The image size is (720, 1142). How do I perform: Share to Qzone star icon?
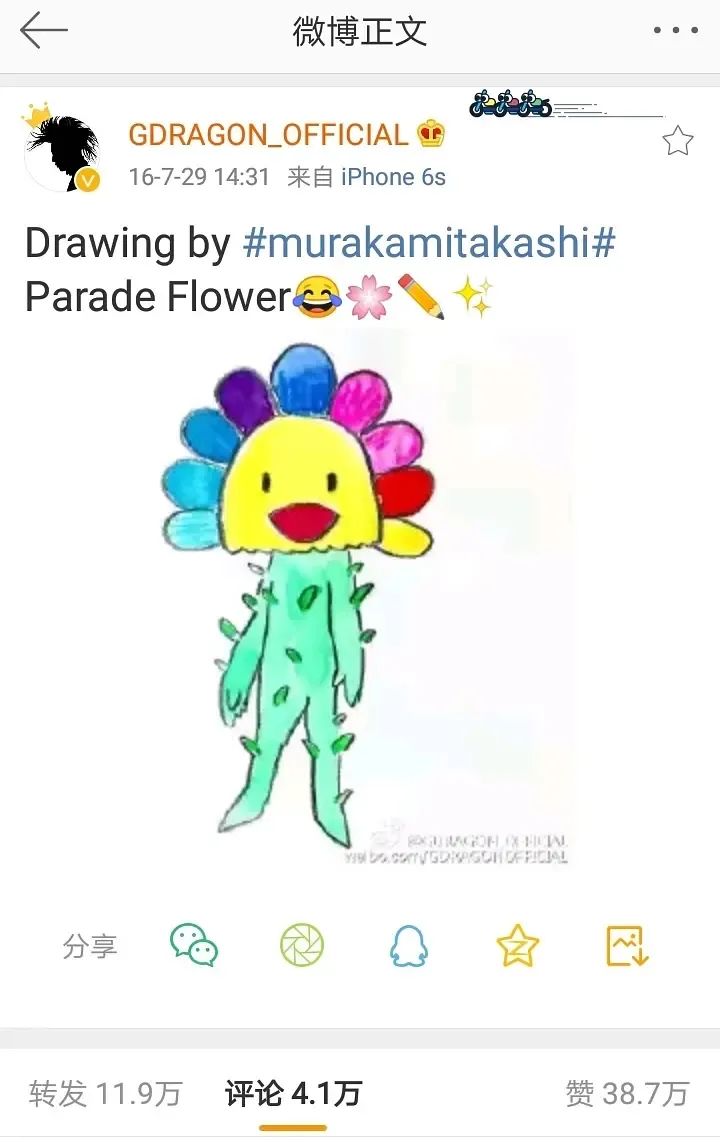[518, 945]
